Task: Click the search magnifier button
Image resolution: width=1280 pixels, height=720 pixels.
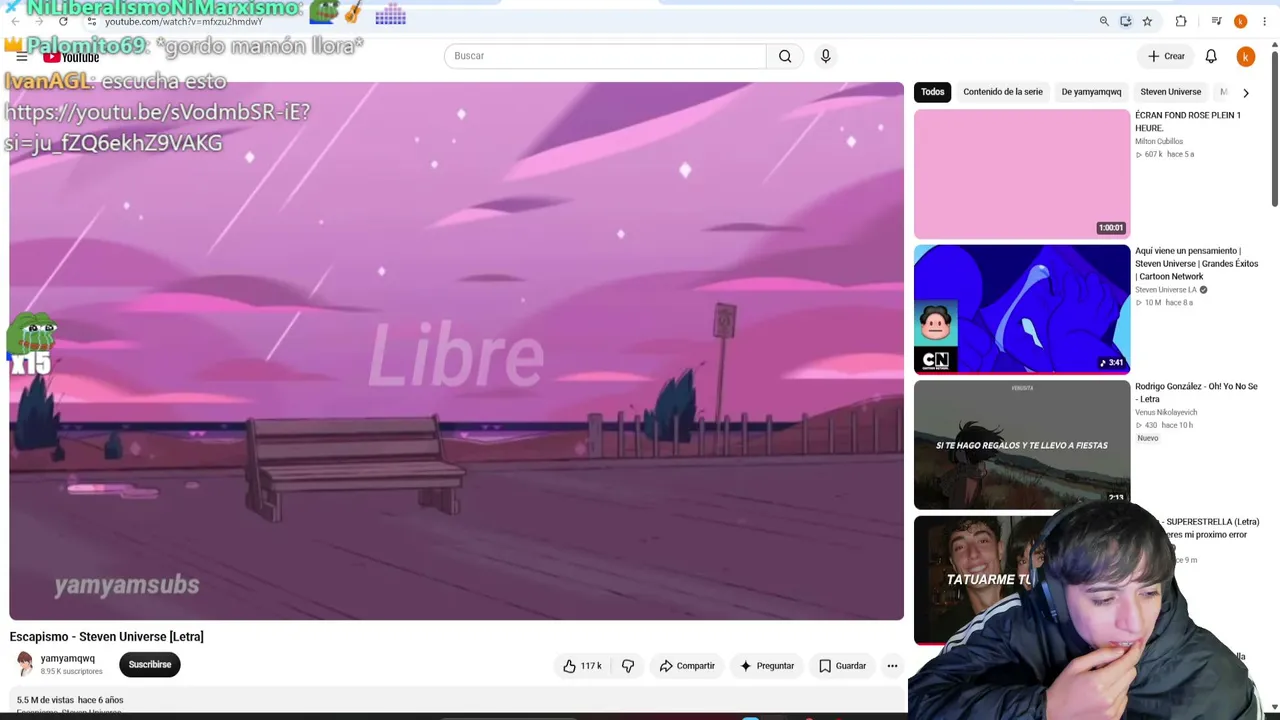Action: [x=785, y=56]
